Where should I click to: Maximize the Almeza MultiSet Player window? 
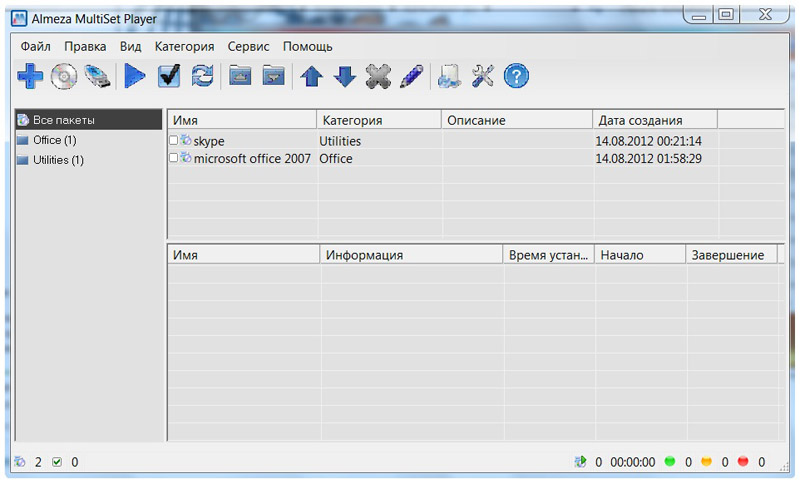tap(726, 15)
